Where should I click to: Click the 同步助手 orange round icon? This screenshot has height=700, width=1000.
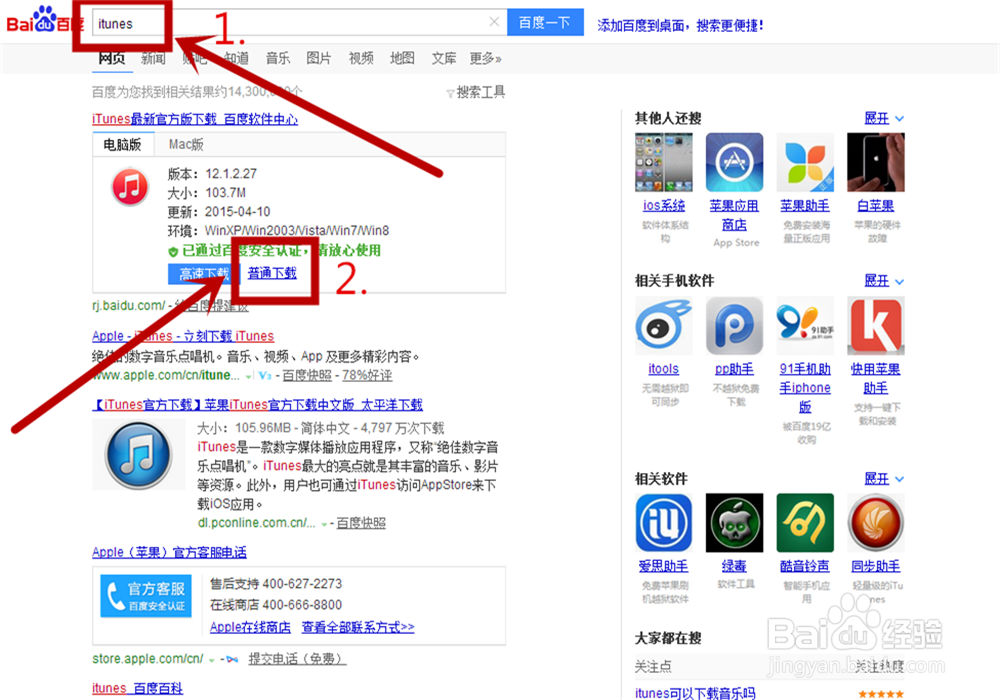point(876,522)
